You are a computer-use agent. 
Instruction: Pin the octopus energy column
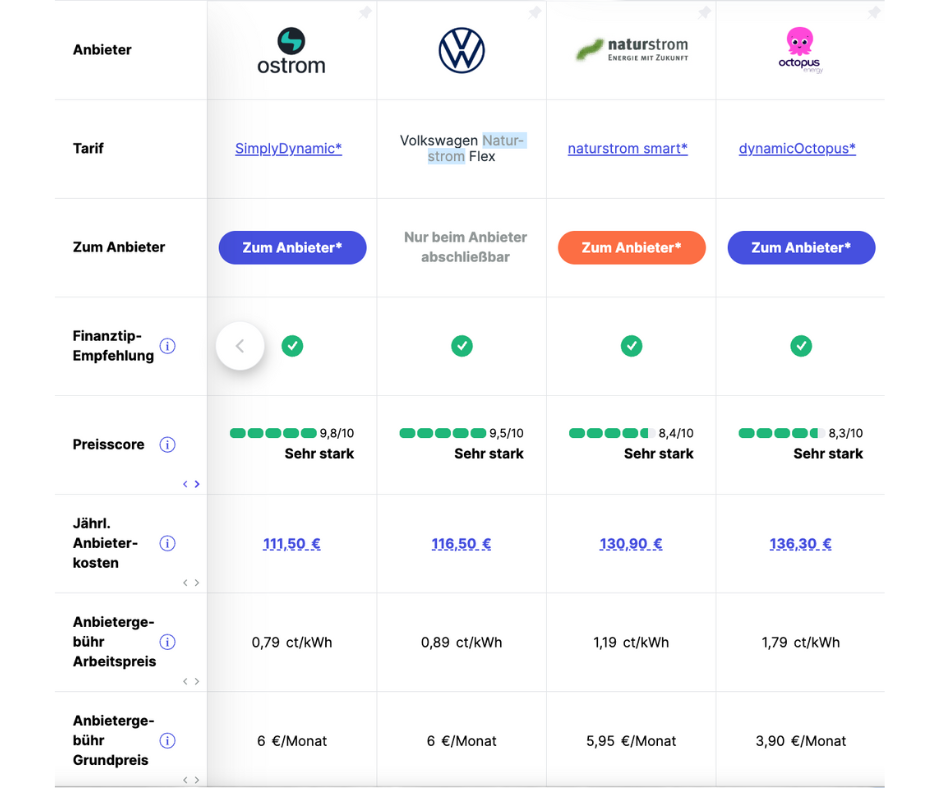tap(873, 13)
